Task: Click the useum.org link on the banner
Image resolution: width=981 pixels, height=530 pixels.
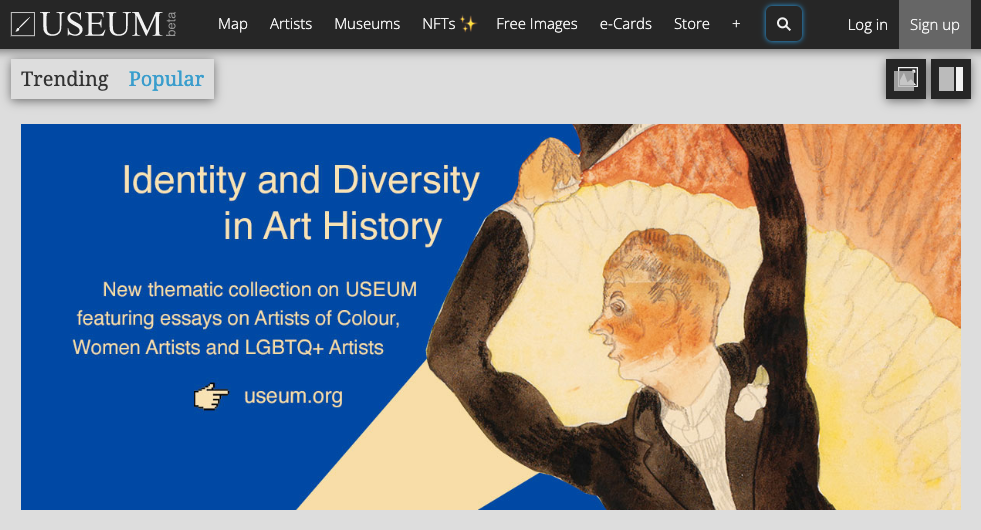Action: point(293,396)
